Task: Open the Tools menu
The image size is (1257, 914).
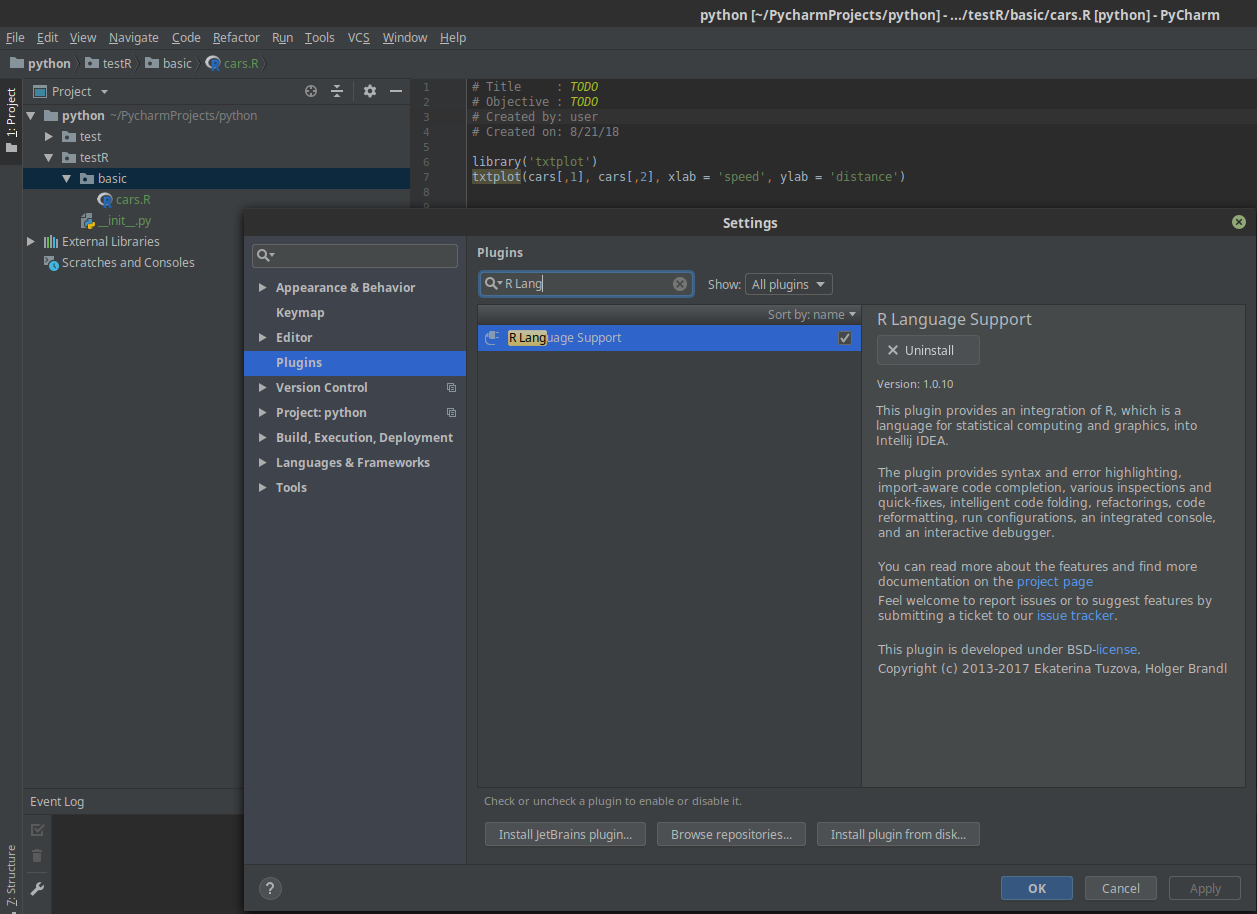Action: [320, 37]
